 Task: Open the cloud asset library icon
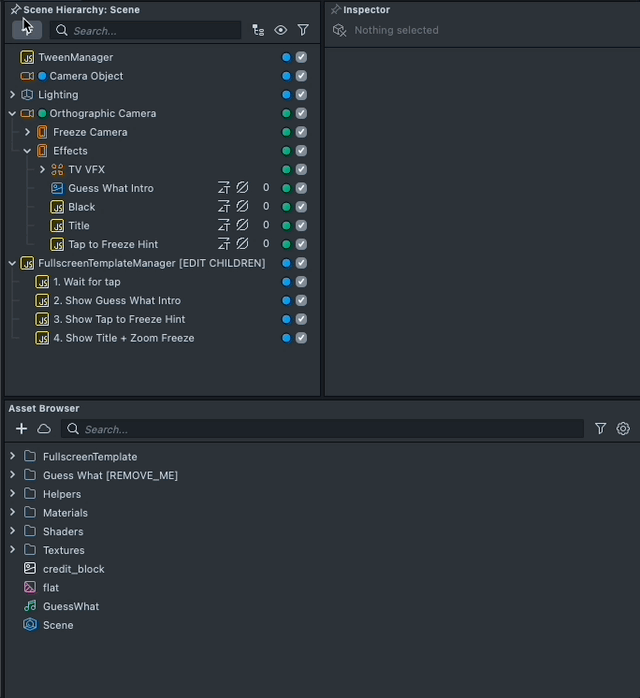click(44, 429)
